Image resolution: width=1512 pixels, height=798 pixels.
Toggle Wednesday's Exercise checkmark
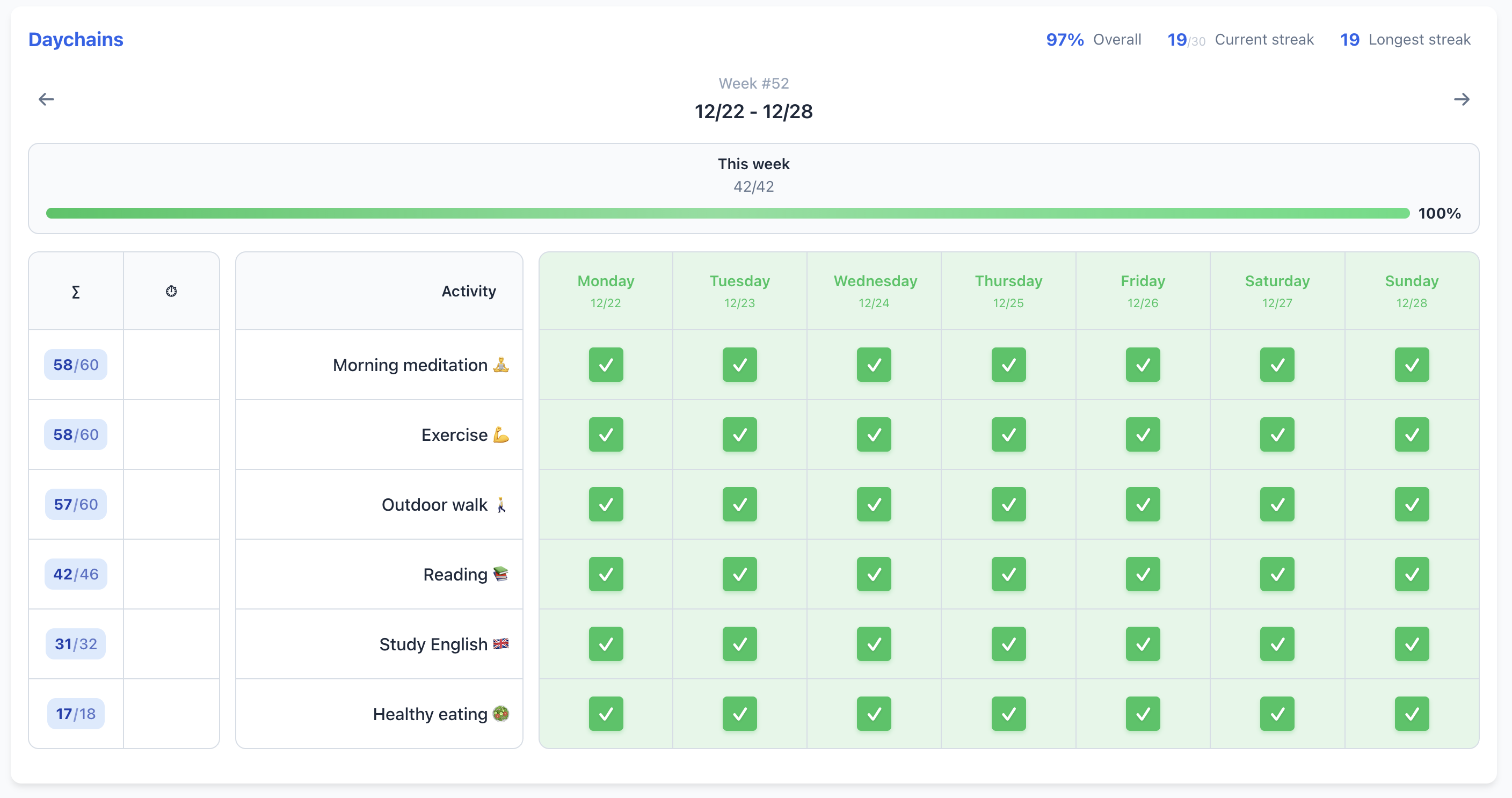[874, 434]
